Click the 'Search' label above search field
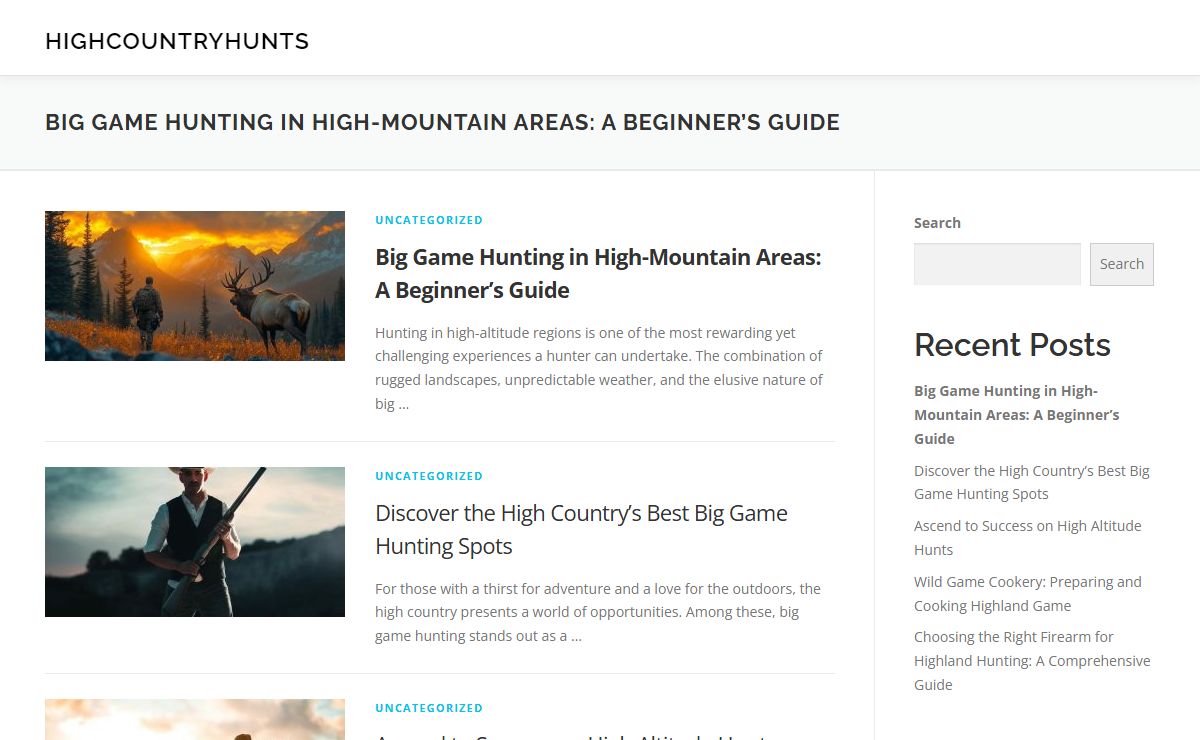 click(937, 223)
